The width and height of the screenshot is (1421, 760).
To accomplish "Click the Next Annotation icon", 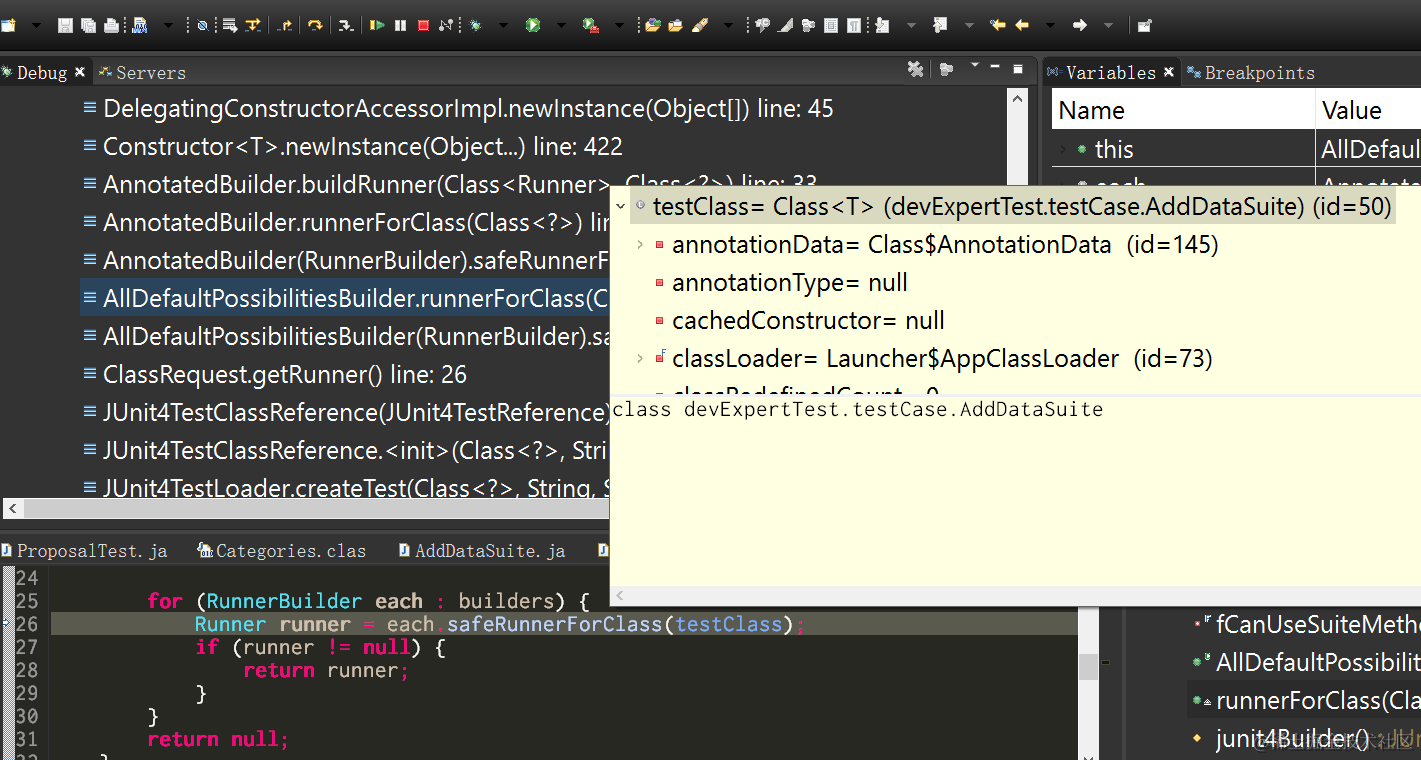I will [882, 25].
